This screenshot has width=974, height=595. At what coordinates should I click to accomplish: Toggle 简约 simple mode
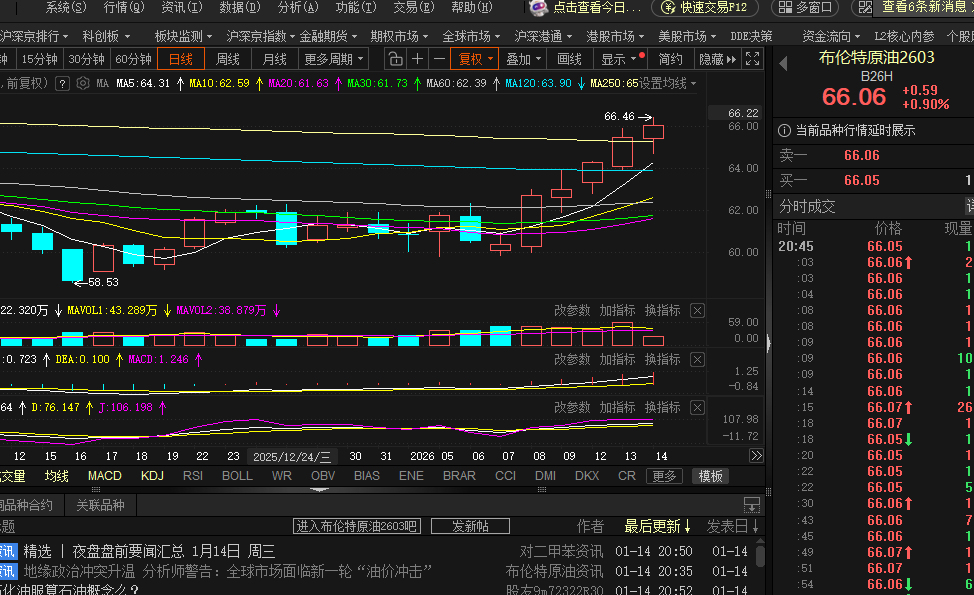coord(670,60)
